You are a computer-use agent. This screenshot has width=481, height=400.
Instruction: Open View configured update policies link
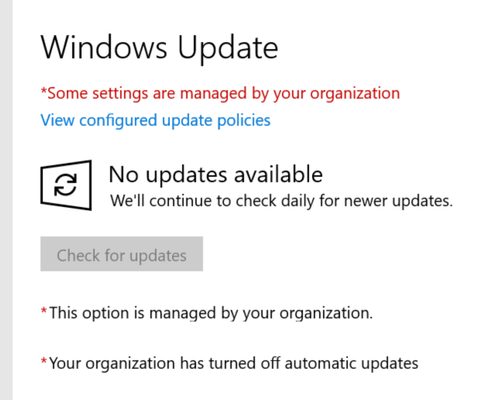[155, 120]
